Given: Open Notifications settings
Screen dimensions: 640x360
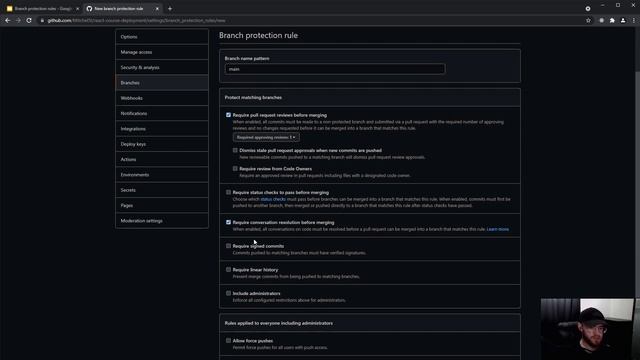Looking at the screenshot, I should point(162,113).
